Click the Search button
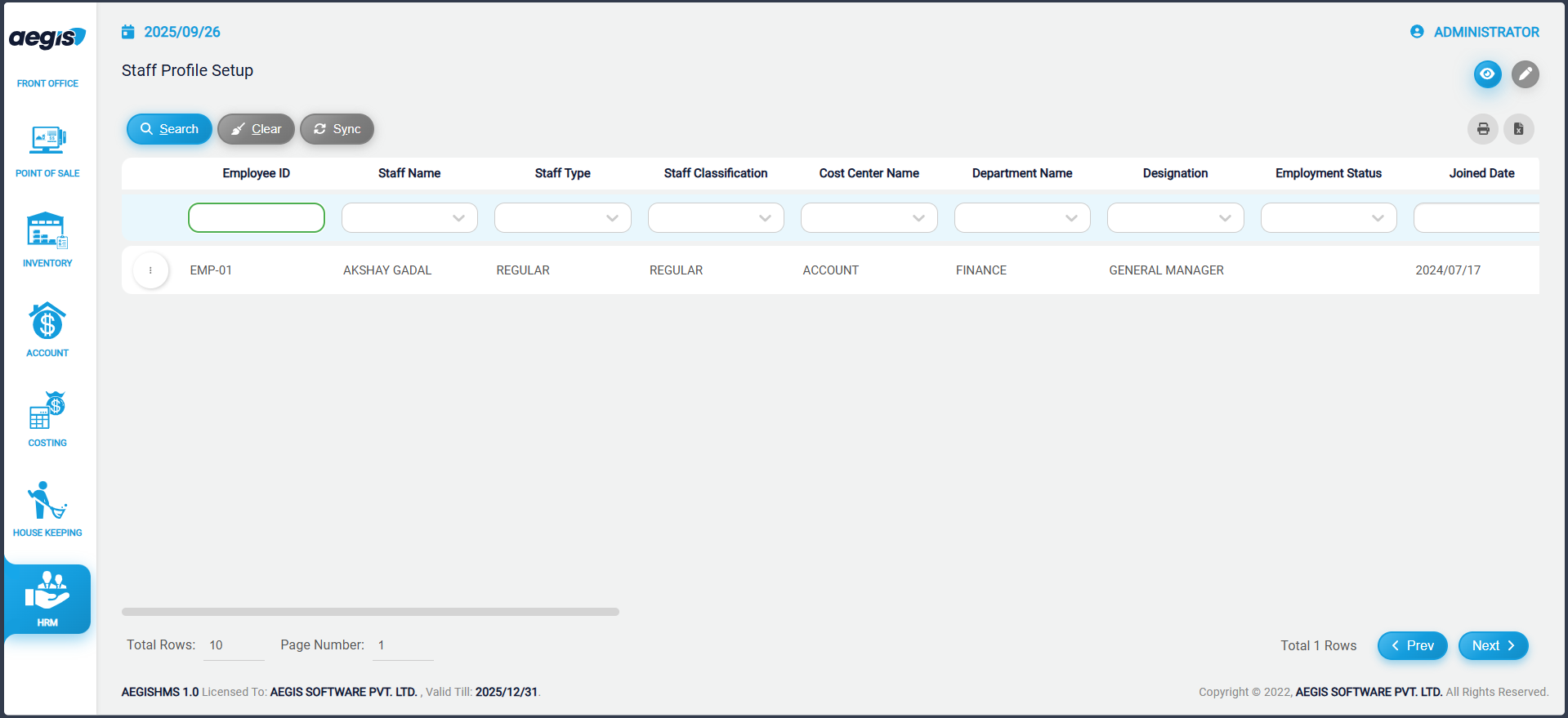1568x718 pixels. click(169, 129)
